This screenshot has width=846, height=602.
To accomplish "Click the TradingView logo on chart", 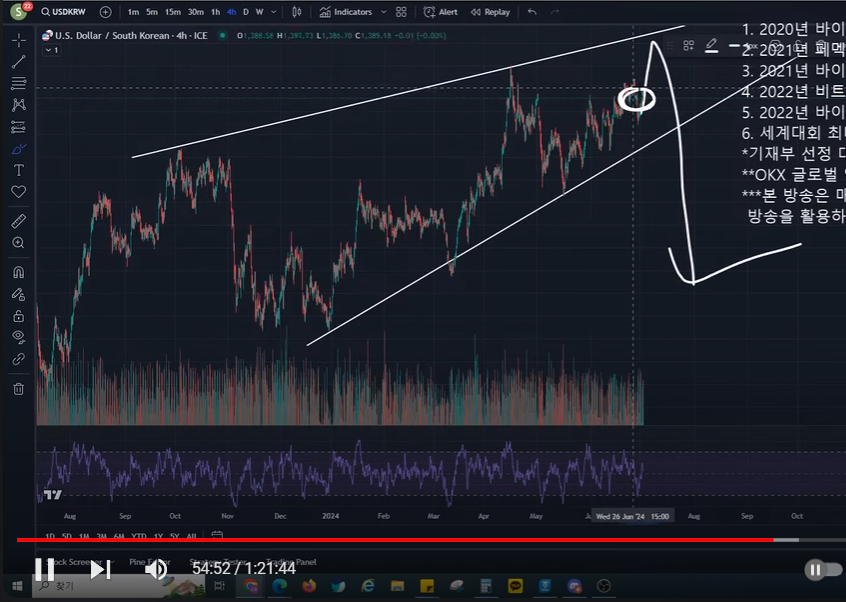I will pyautogui.click(x=53, y=495).
